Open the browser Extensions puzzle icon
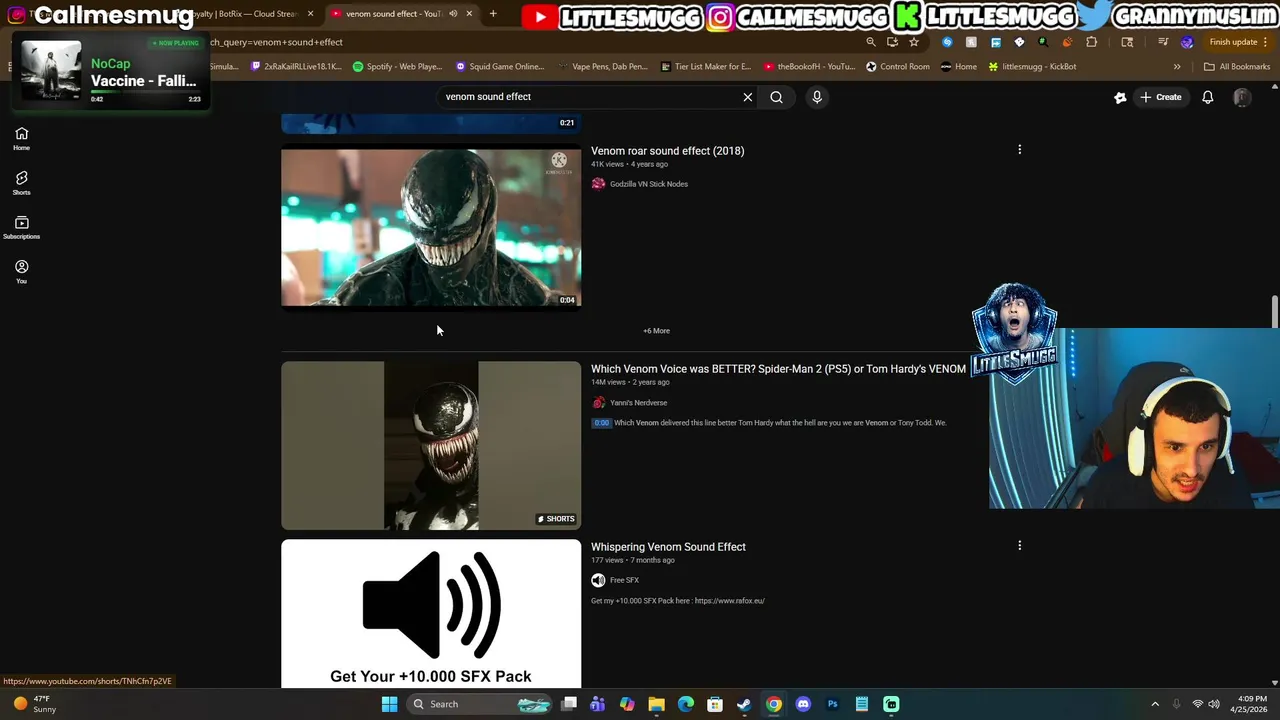 click(1091, 42)
